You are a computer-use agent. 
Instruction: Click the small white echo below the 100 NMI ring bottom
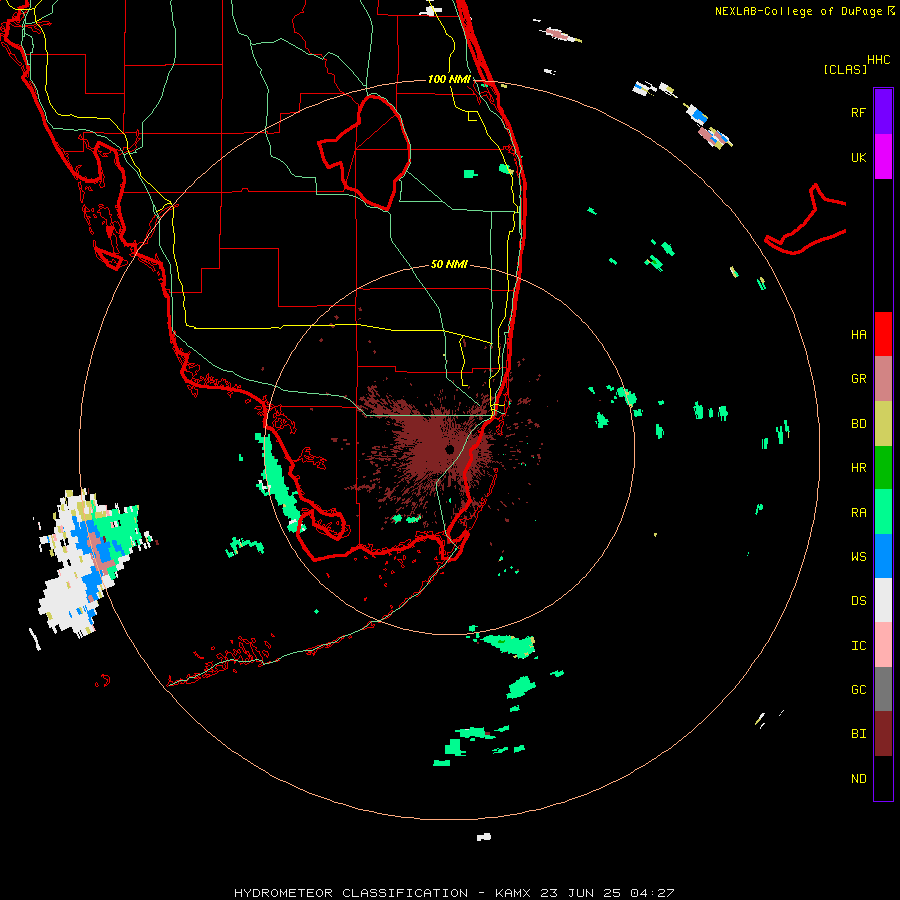[484, 837]
